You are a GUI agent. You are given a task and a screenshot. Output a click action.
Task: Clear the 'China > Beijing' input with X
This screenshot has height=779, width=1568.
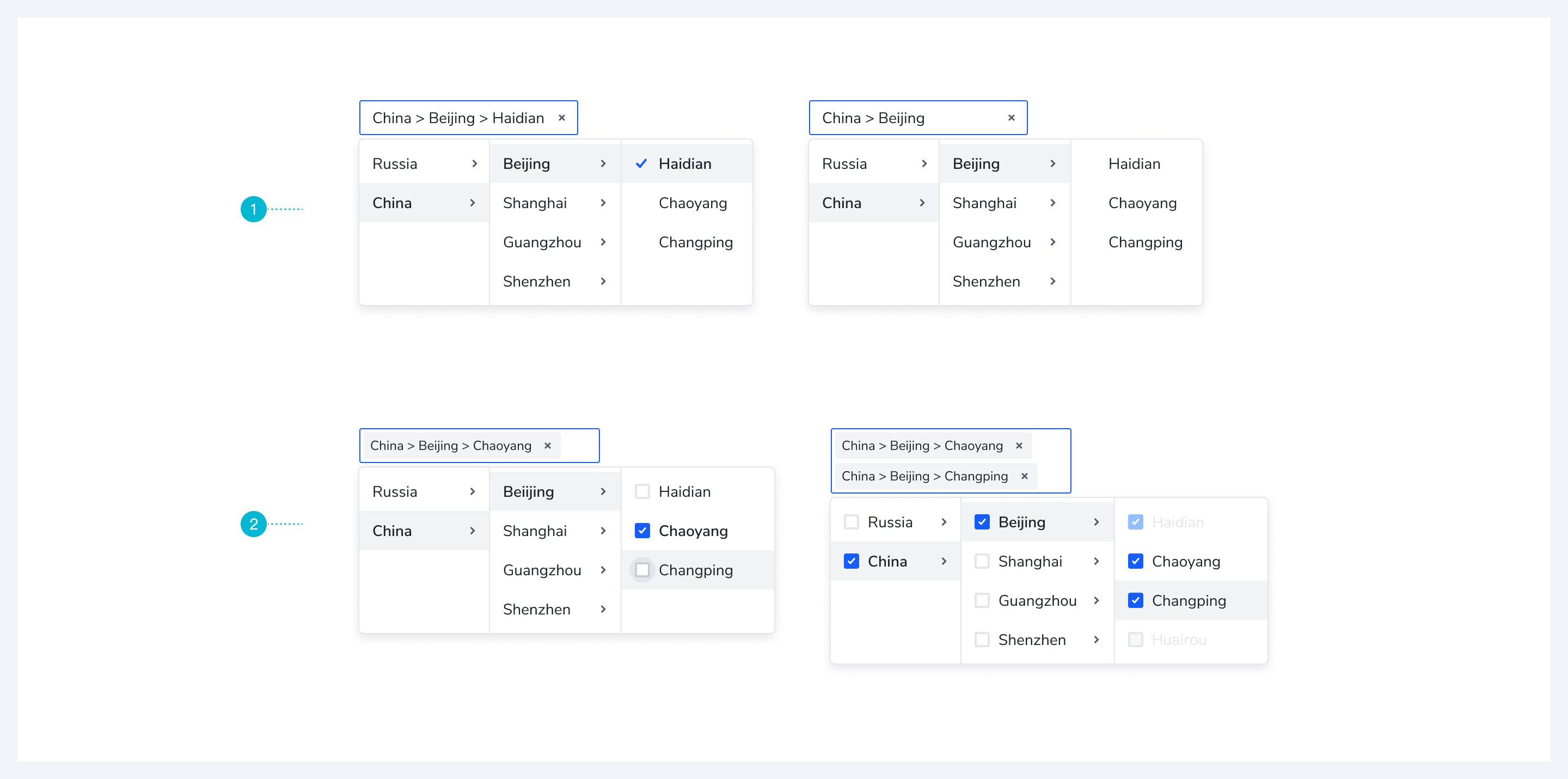click(x=1011, y=118)
